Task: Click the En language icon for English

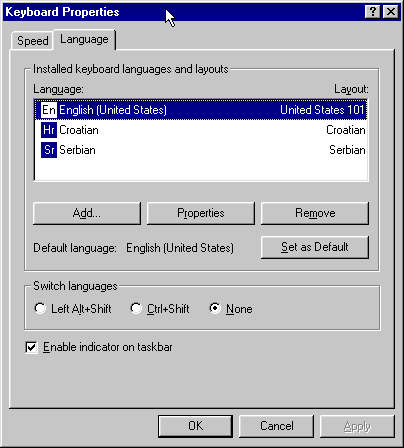Action: click(x=49, y=110)
